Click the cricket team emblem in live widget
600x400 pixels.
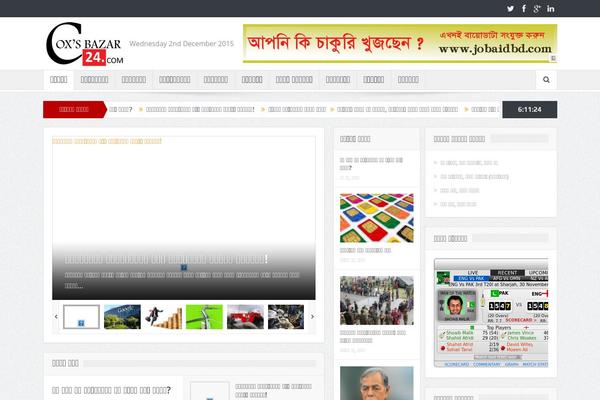pyautogui.click(x=443, y=278)
